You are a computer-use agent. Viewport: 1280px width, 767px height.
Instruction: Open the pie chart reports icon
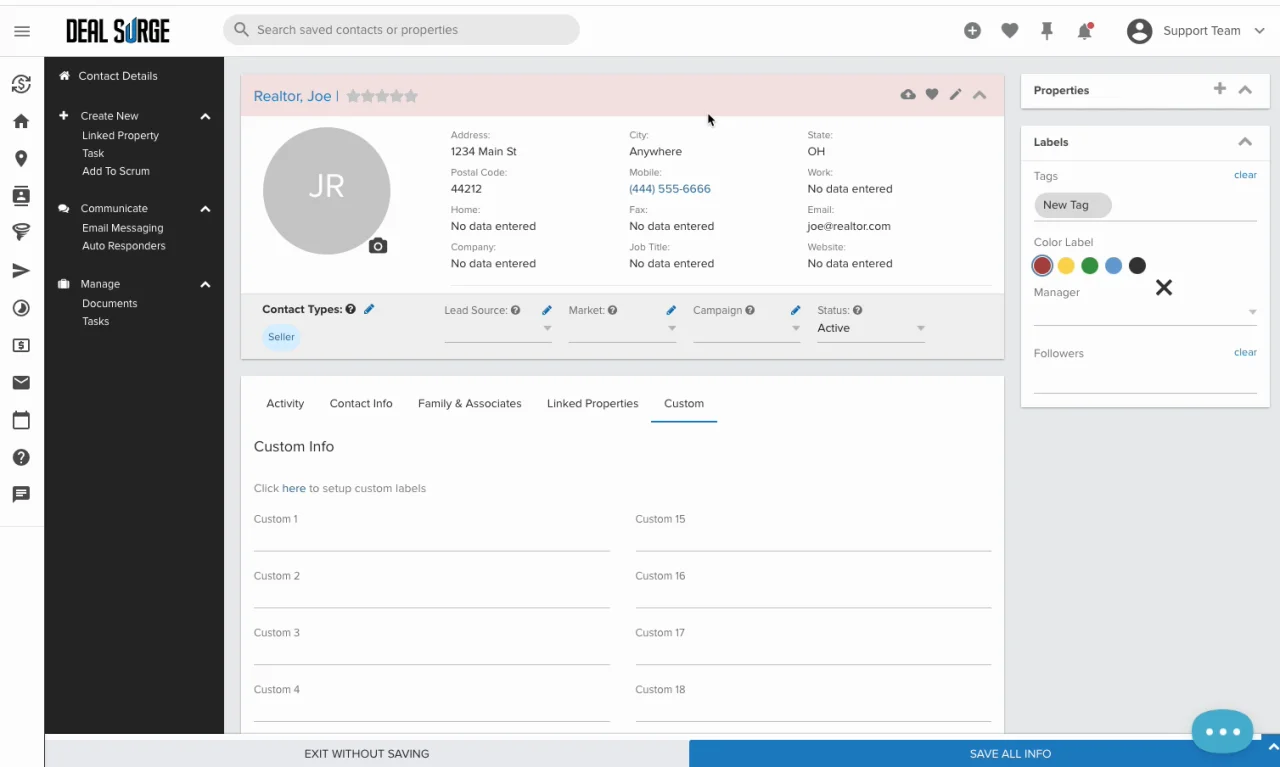click(21, 308)
